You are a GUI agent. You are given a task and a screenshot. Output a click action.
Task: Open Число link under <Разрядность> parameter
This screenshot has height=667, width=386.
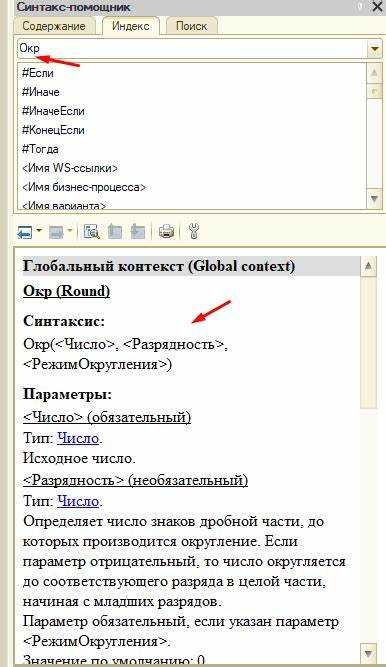[78, 501]
